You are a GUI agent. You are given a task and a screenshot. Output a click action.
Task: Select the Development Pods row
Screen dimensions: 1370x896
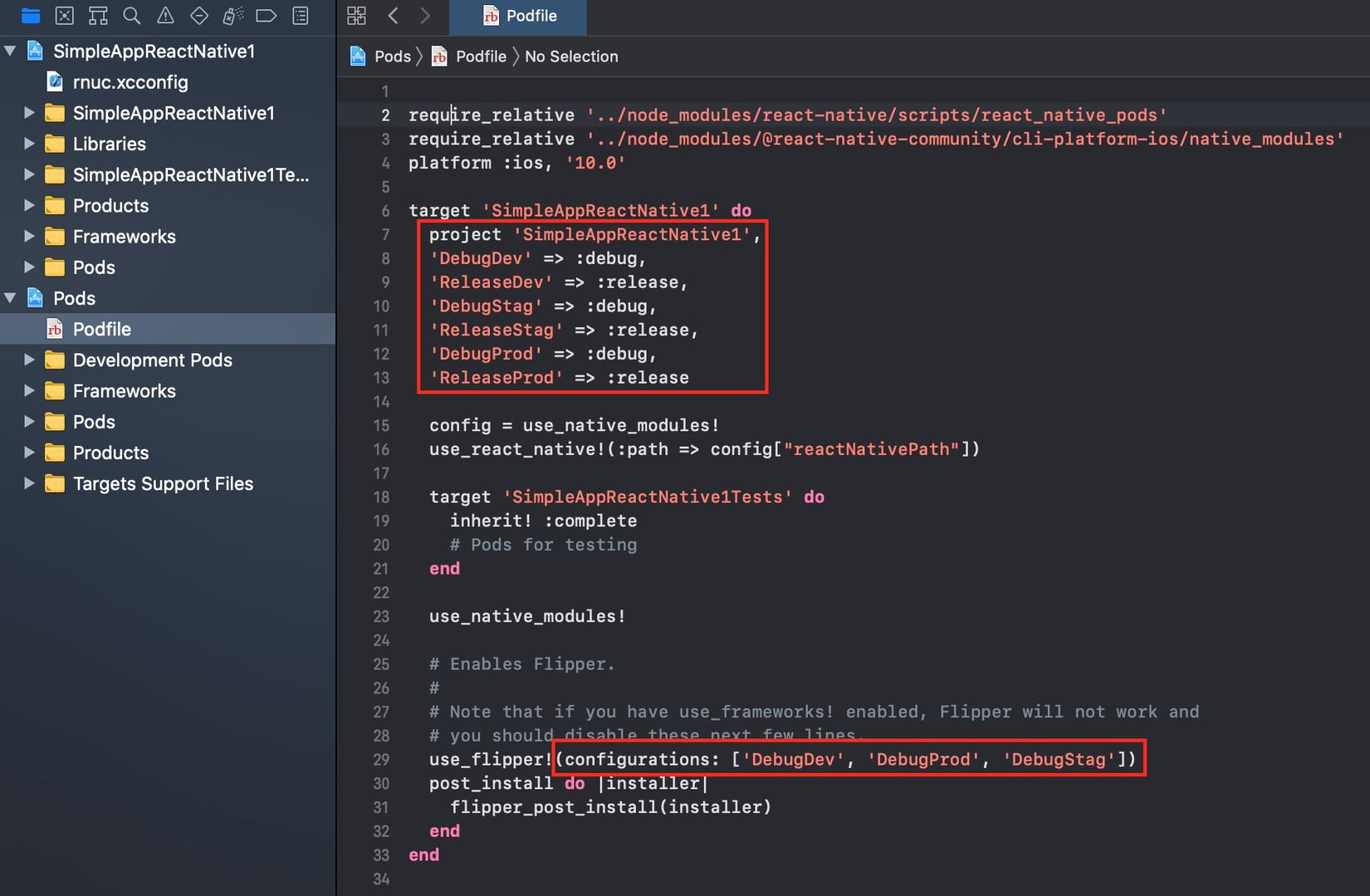(168, 360)
